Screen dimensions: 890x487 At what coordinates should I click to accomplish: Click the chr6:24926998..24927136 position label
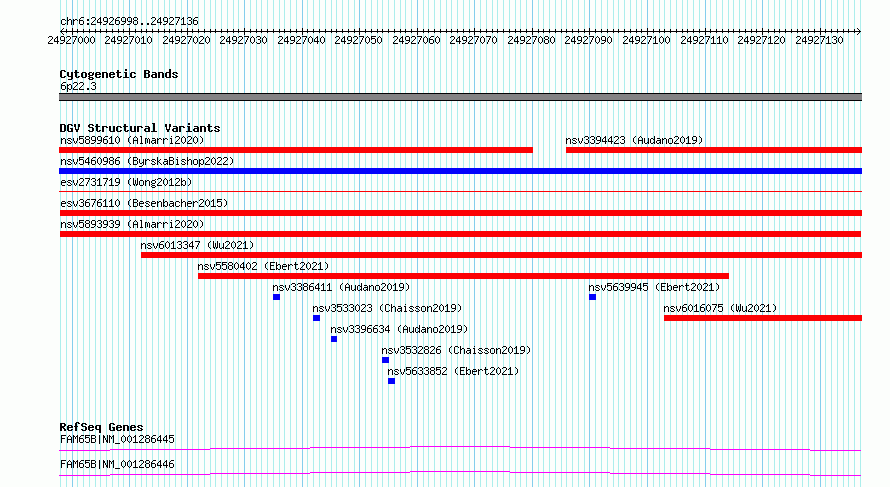tap(129, 22)
